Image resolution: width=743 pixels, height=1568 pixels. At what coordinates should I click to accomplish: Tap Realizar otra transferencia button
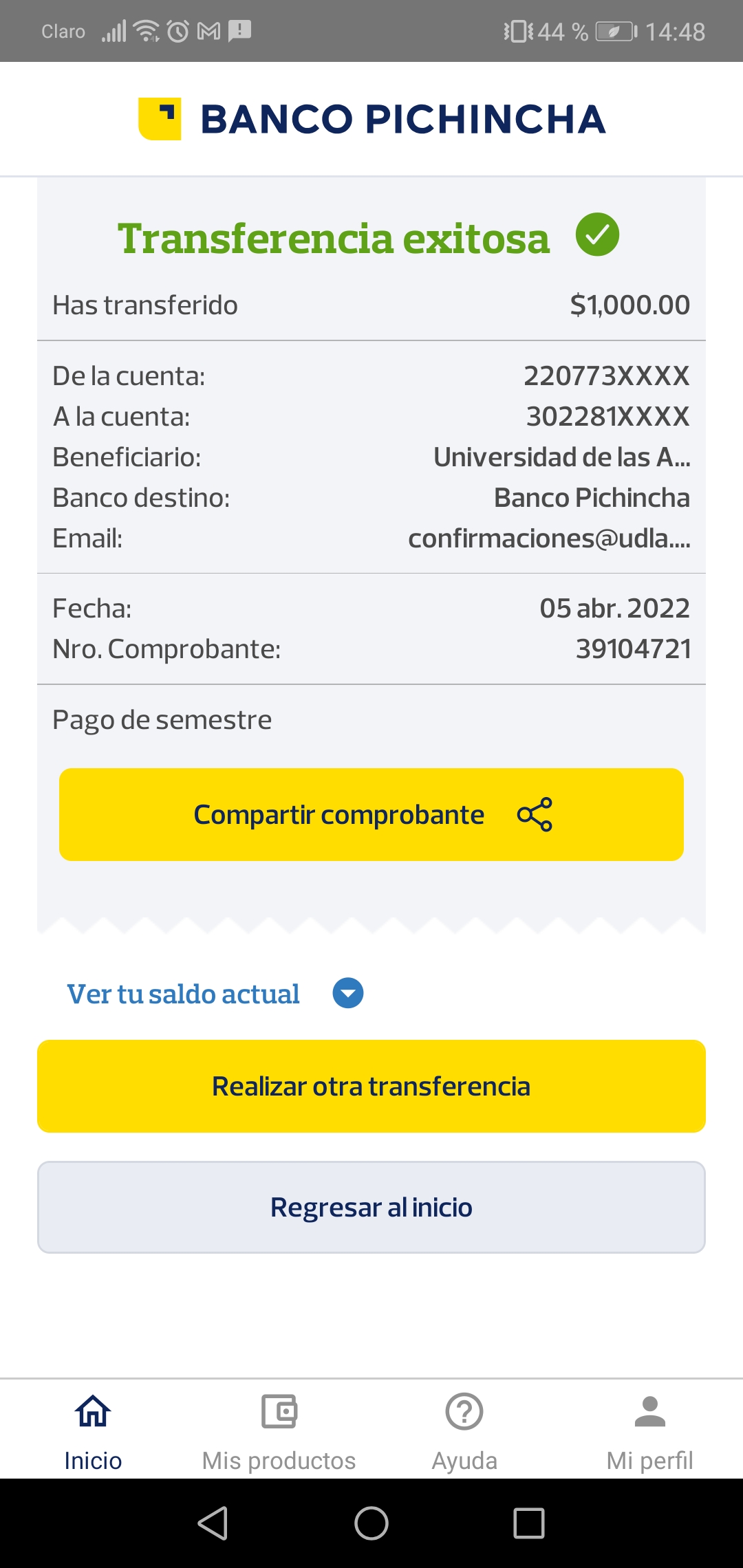pyautogui.click(x=371, y=1086)
